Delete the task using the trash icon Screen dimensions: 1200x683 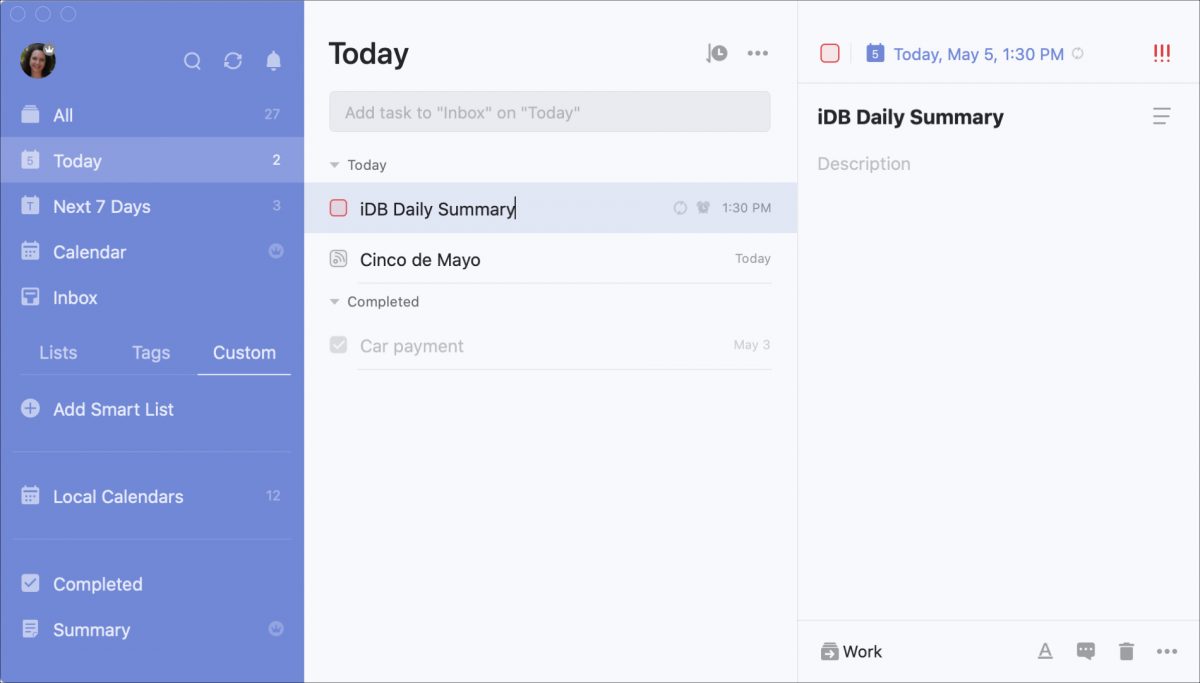1125,651
